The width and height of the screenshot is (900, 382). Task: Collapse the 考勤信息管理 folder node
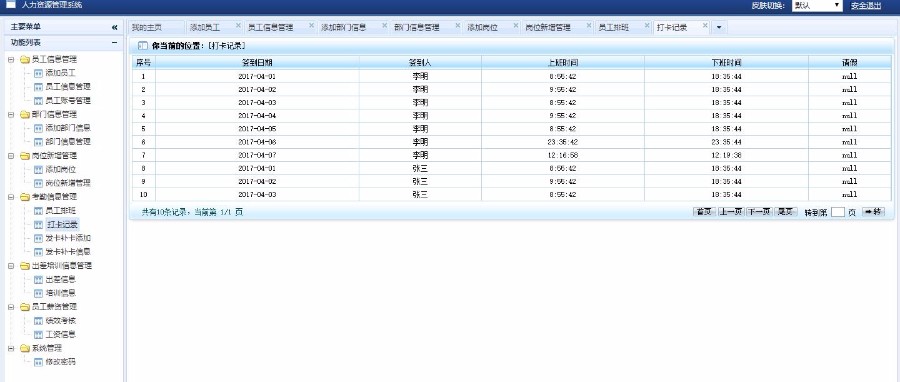click(11, 197)
